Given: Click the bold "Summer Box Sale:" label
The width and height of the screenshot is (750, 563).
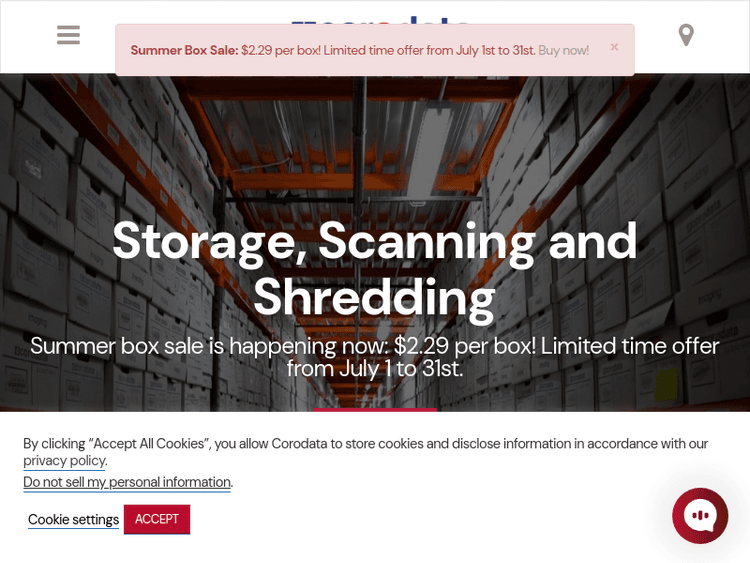Looking at the screenshot, I should 184,50.
